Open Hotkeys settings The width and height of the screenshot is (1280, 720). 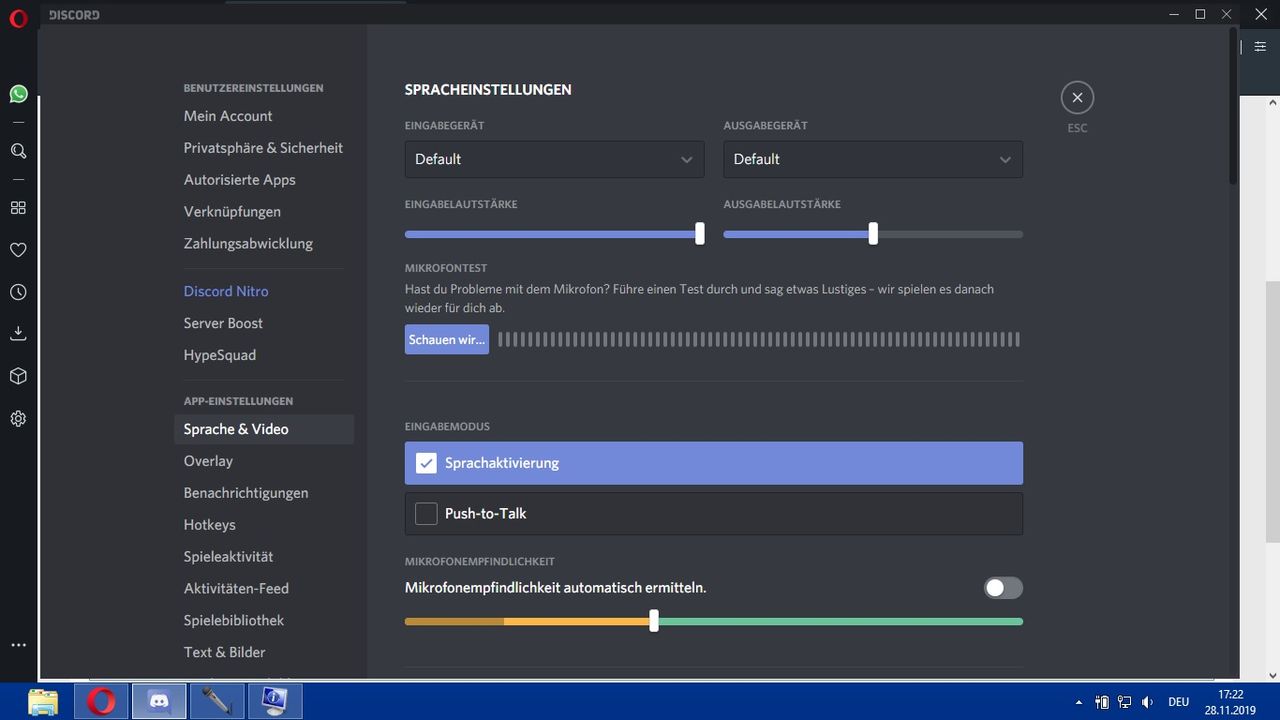(210, 525)
